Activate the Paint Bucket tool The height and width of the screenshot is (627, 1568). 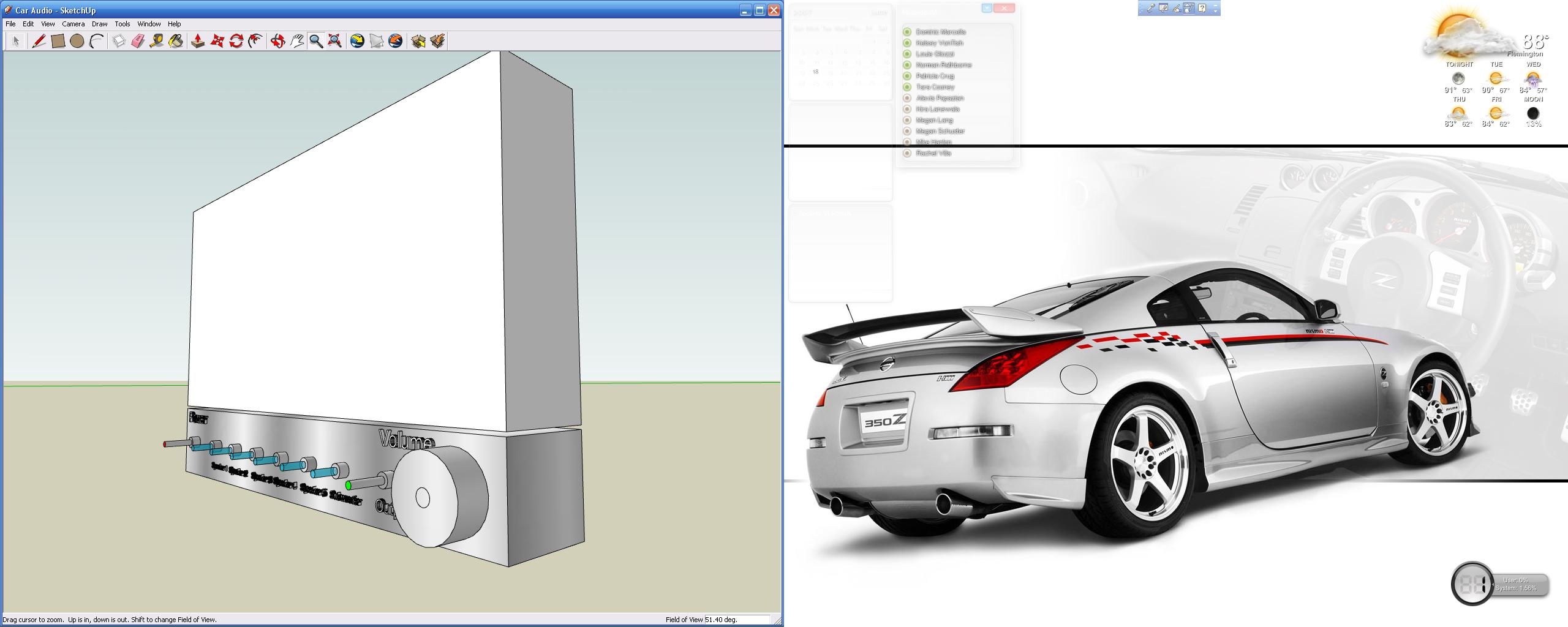[176, 41]
